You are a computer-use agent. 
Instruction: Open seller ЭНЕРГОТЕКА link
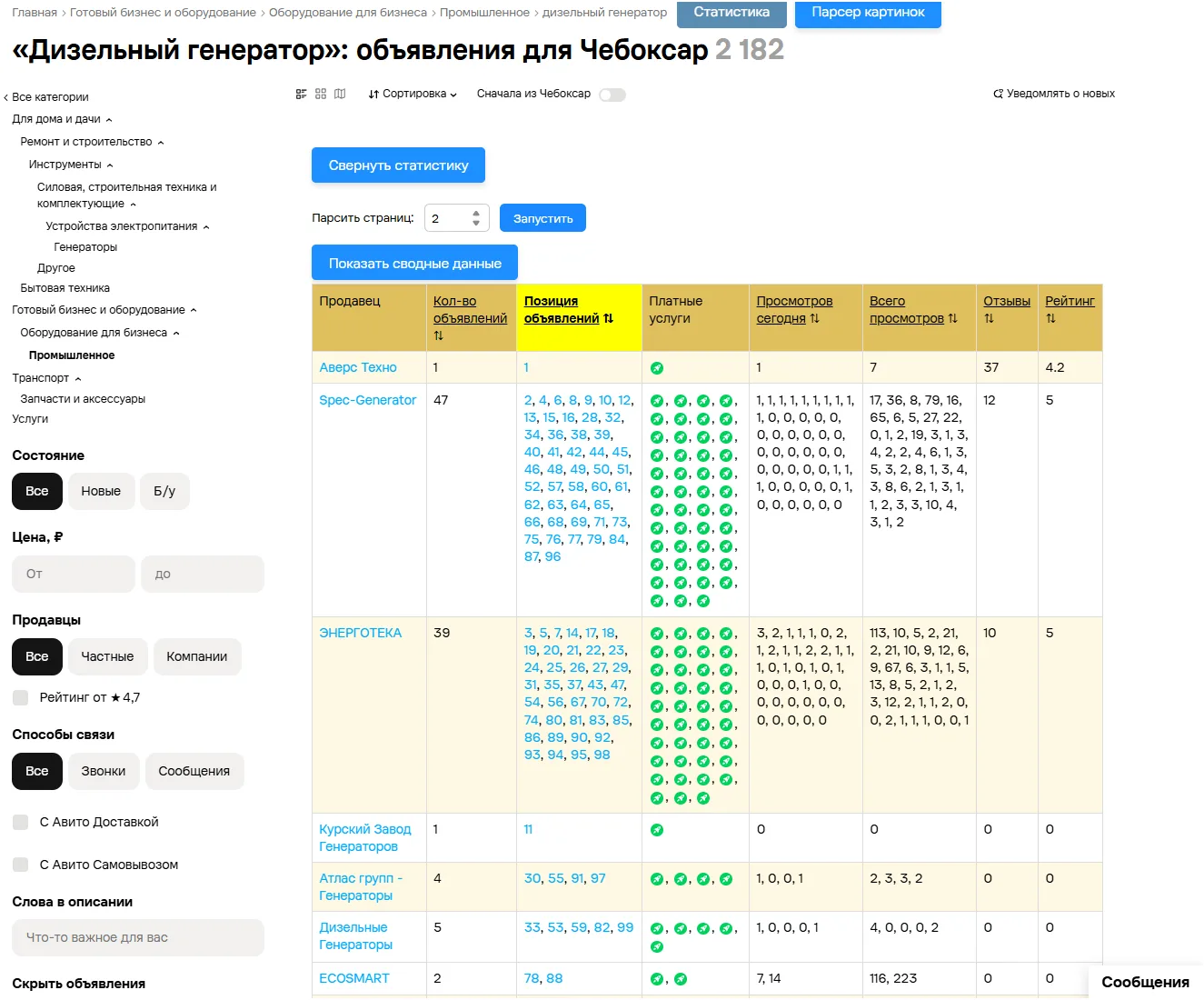click(360, 633)
